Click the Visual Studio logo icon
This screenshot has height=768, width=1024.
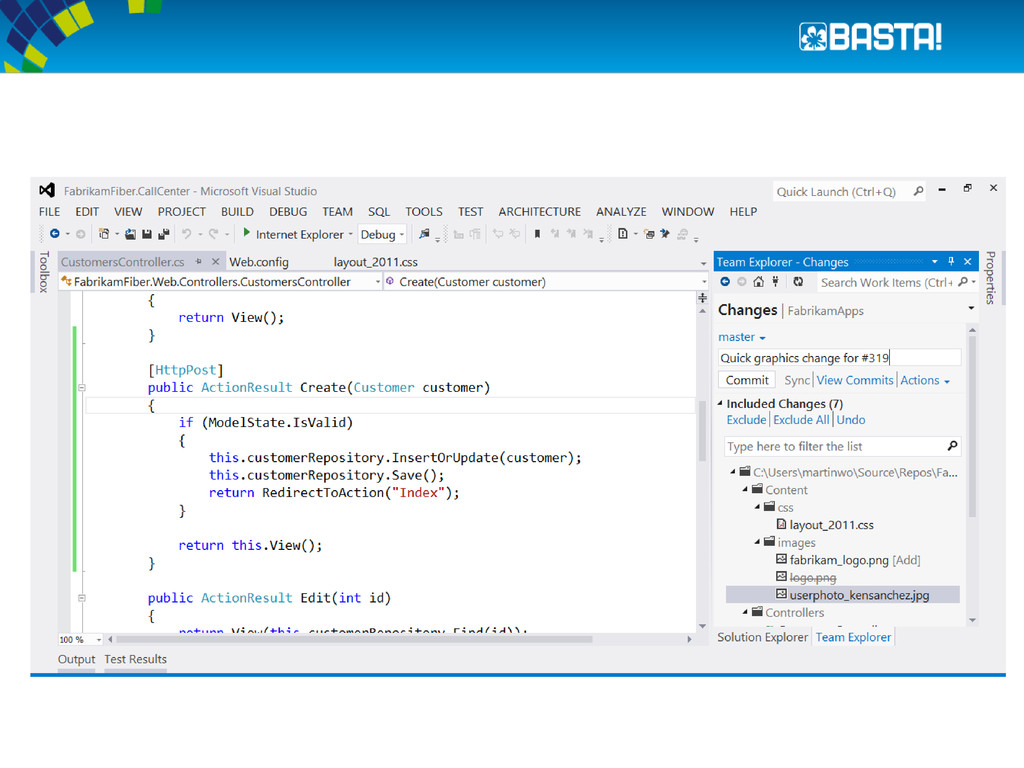(47, 190)
